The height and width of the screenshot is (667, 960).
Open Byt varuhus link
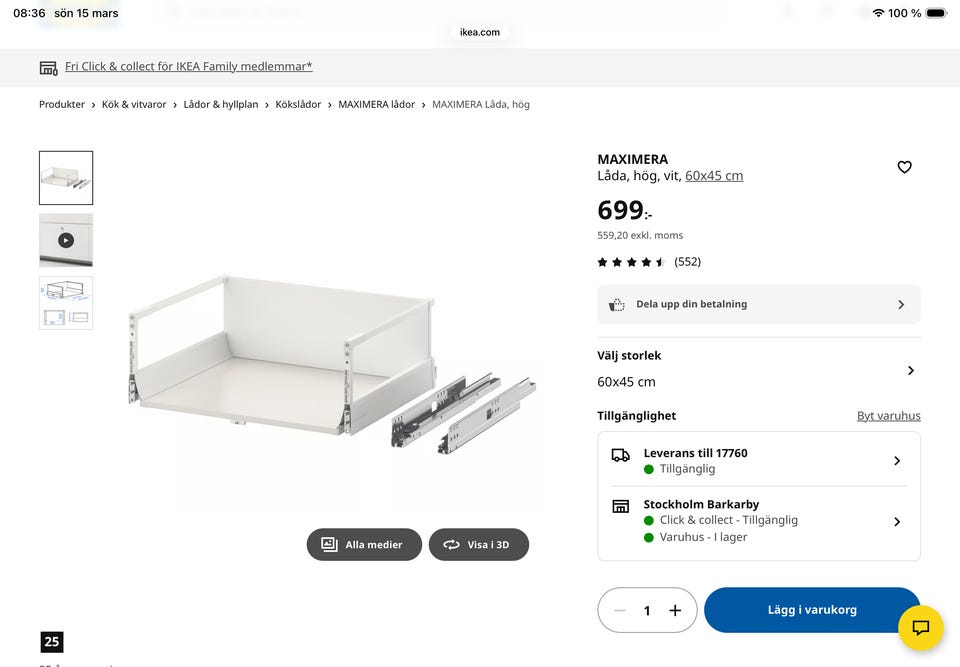888,415
